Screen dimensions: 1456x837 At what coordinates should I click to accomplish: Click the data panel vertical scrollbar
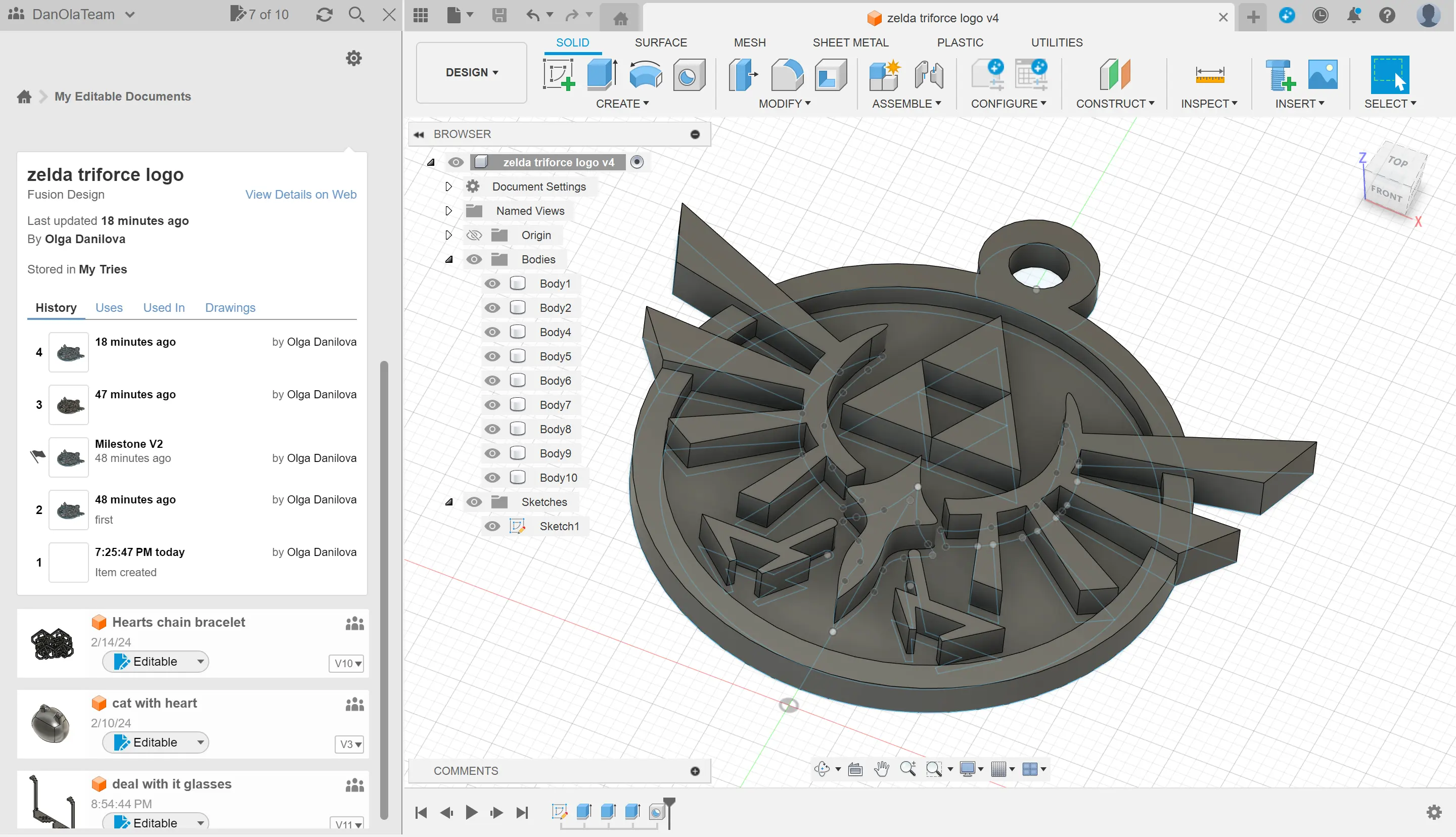point(384,590)
